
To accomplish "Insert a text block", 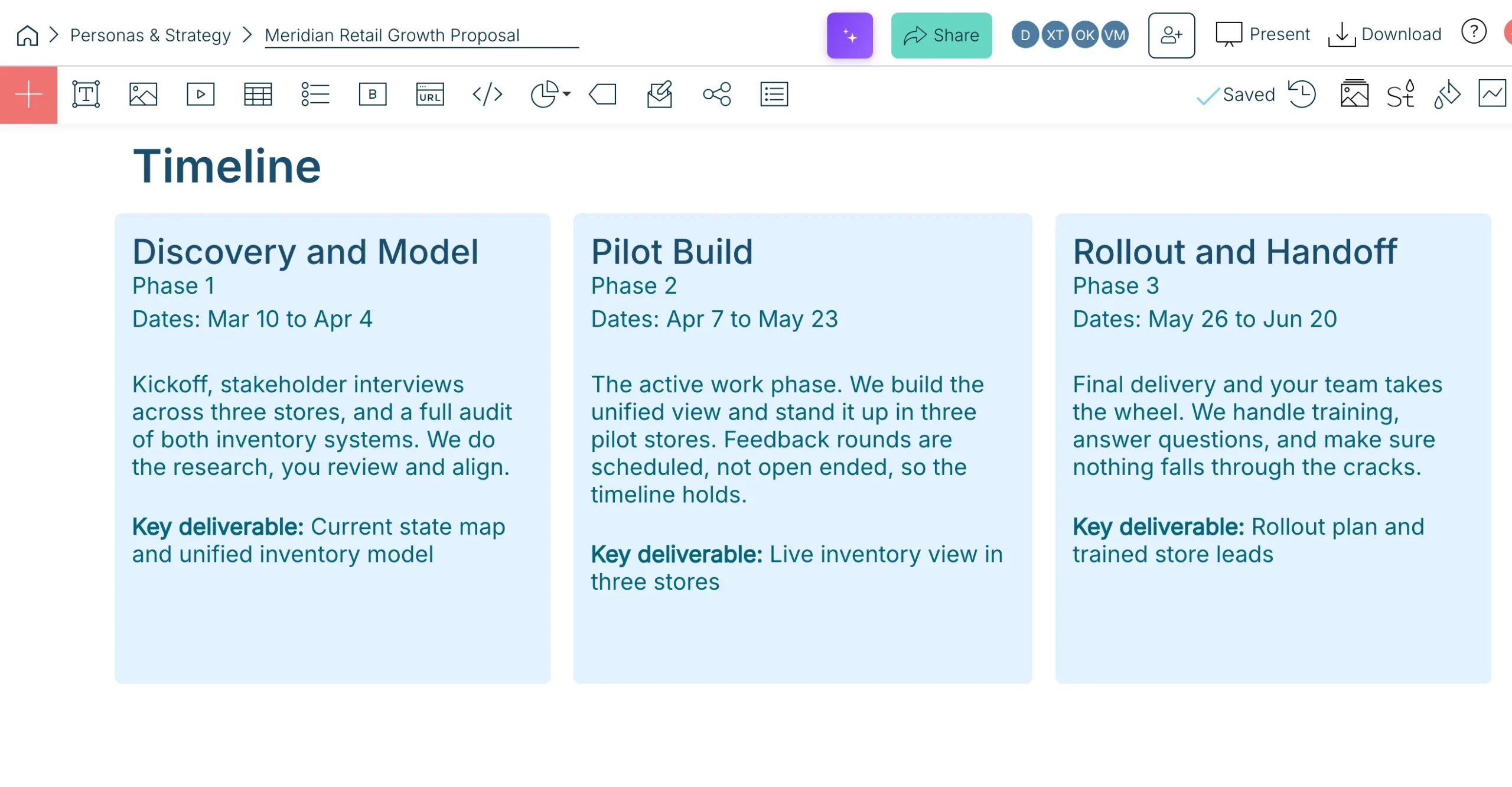I will pos(86,95).
